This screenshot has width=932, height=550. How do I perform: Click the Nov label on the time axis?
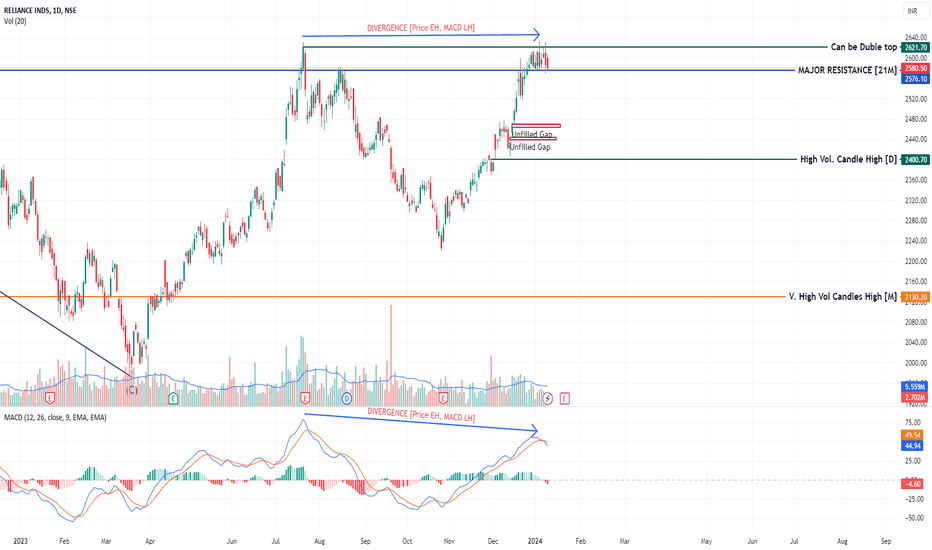click(449, 541)
